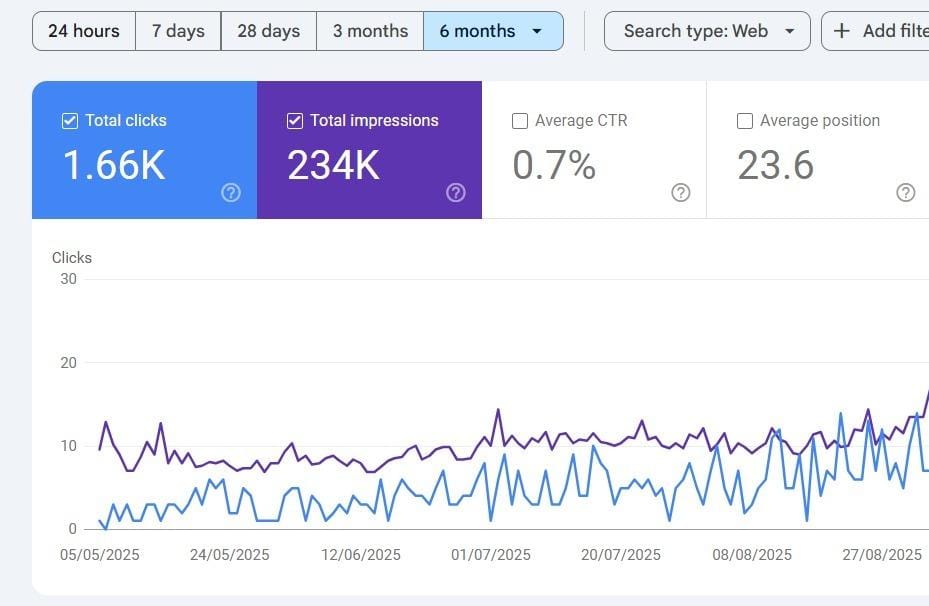
Task: Expand the 6 months dropdown arrow
Action: tap(537, 31)
